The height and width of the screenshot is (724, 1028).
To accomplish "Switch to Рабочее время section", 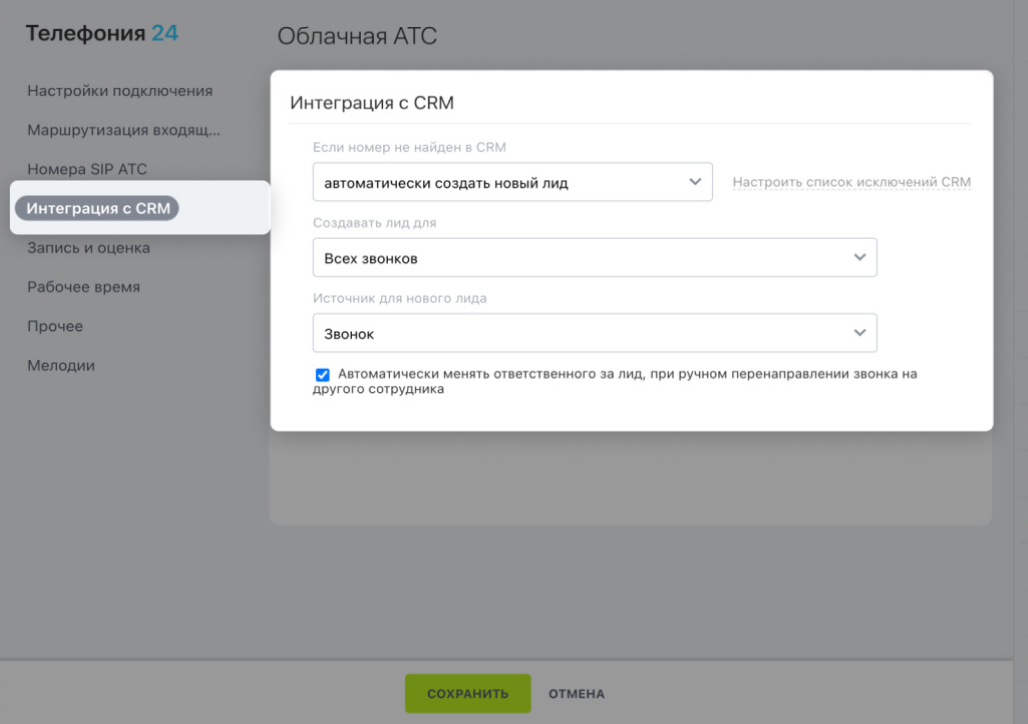I will 83,287.
